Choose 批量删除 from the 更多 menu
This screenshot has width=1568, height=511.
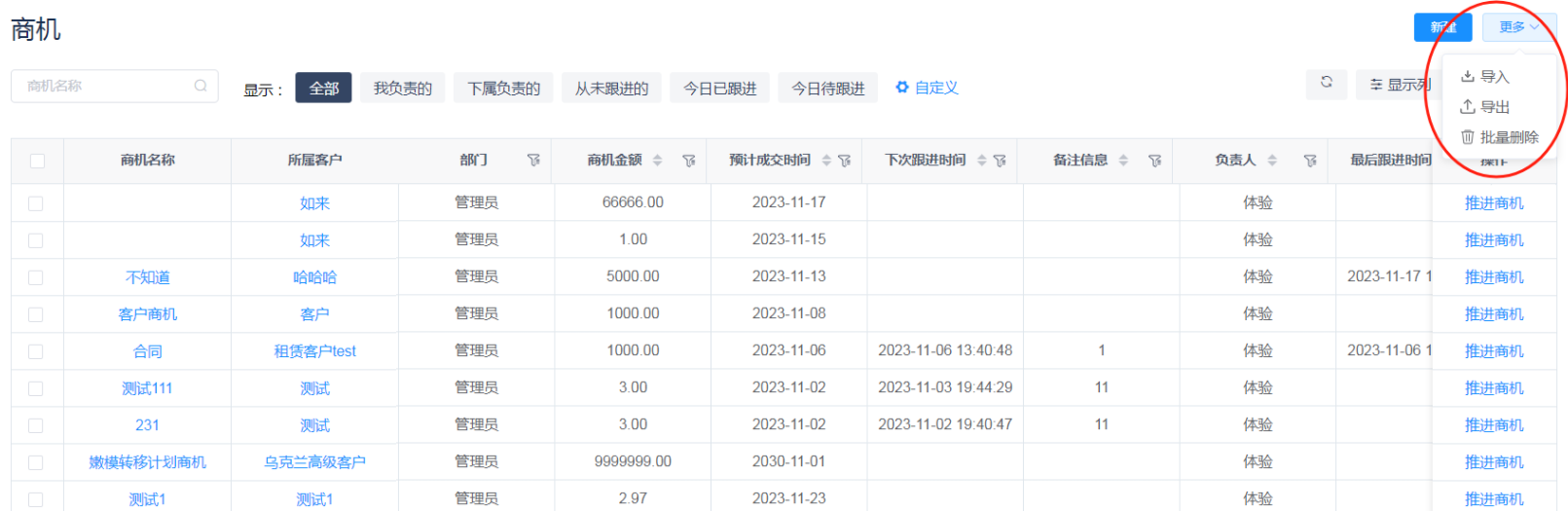pyautogui.click(x=1500, y=137)
